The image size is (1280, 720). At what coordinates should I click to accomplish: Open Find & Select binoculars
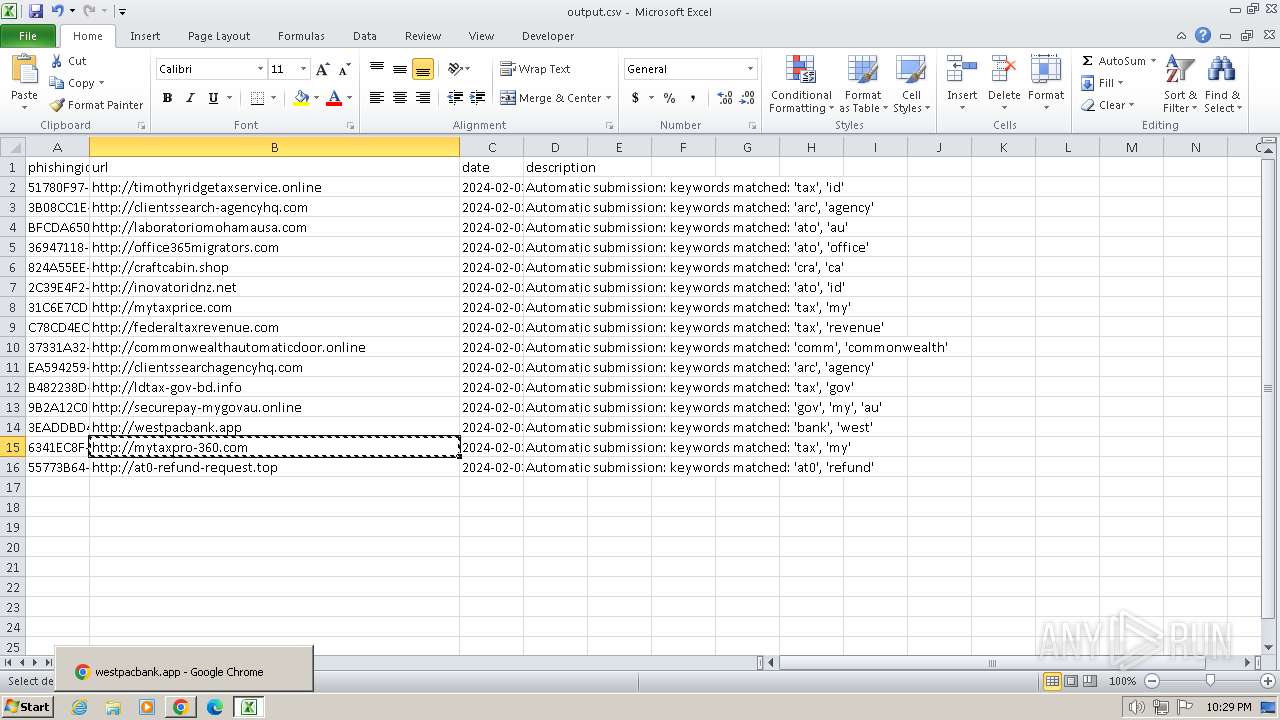[1222, 85]
